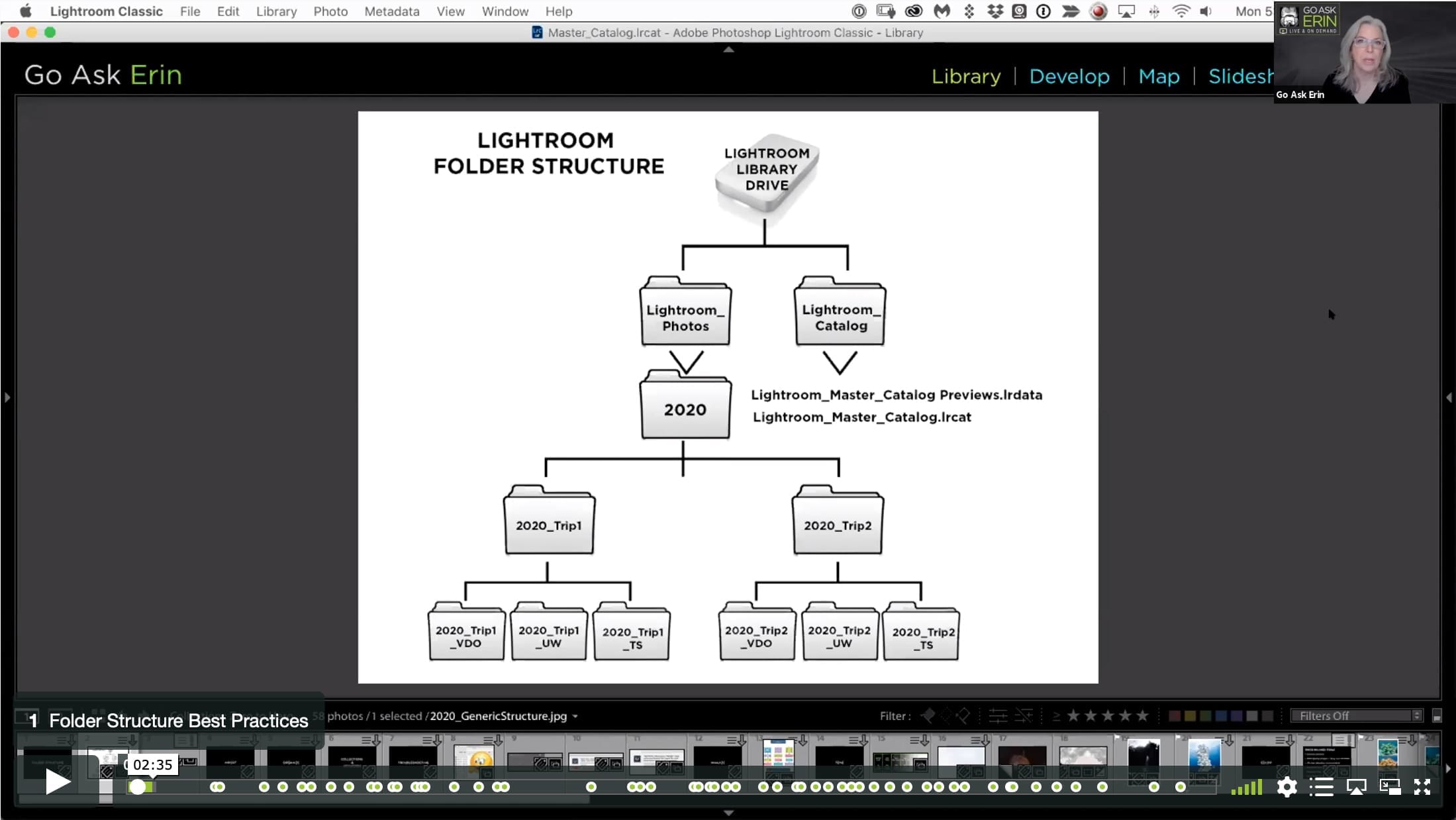Screen dimensions: 1456x820
Task: Click the Malwarebytes menu bar icon
Action: pyautogui.click(x=942, y=11)
